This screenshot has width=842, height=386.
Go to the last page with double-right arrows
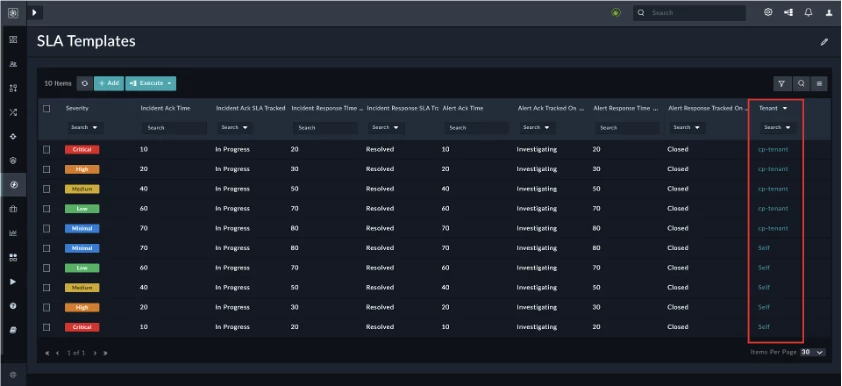point(105,353)
